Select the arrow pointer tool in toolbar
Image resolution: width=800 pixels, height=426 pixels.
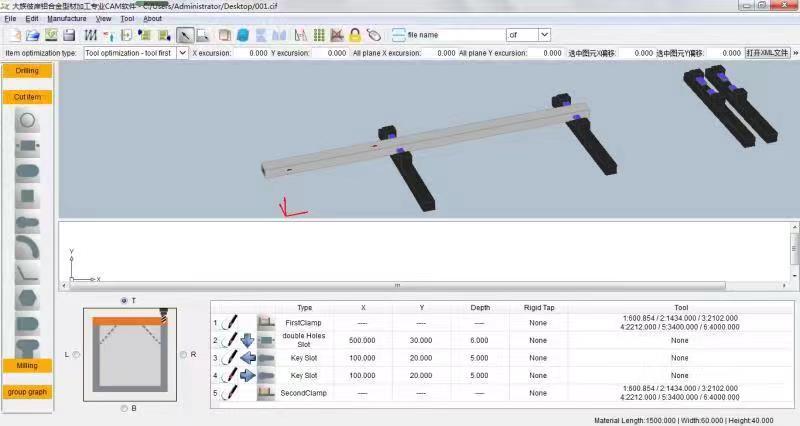point(185,35)
